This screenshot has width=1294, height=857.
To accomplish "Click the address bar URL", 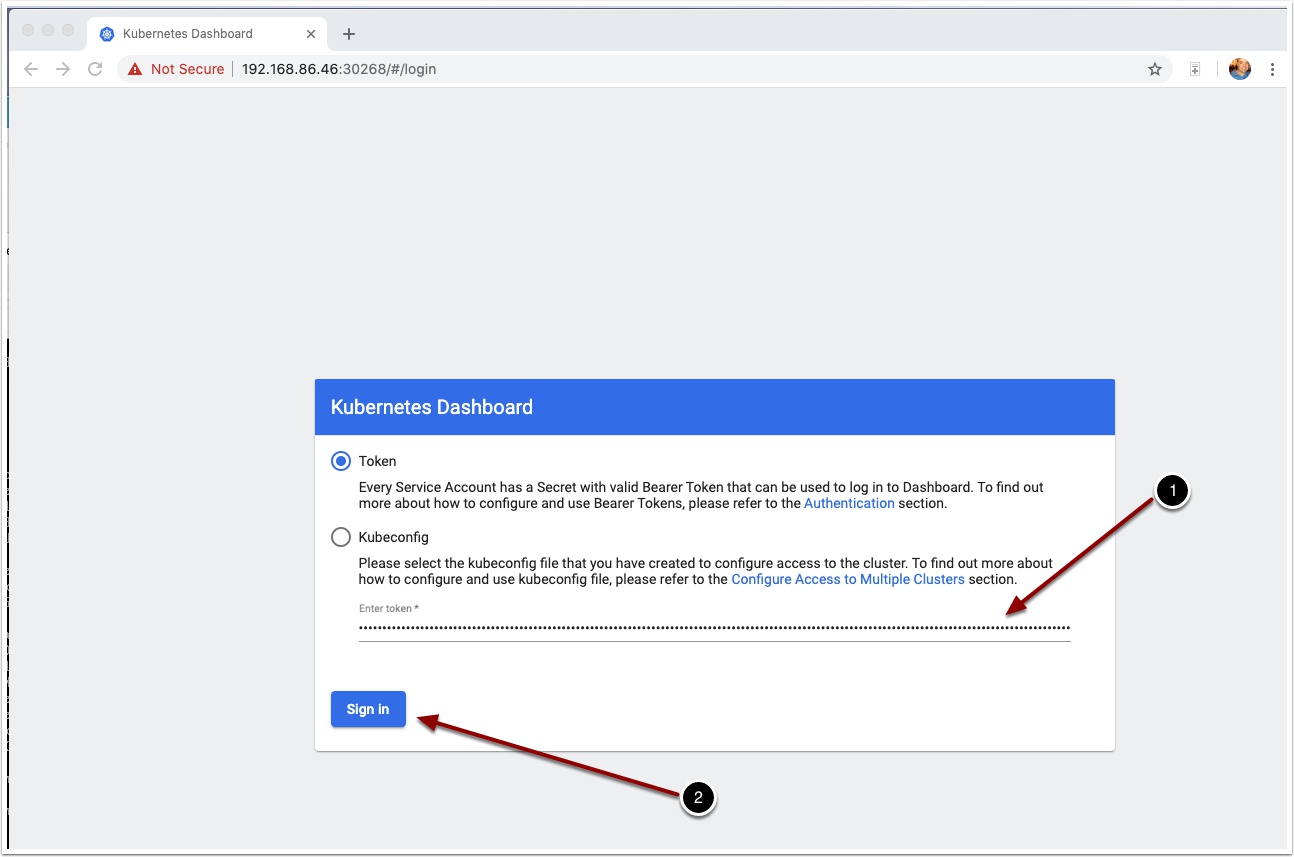I will pyautogui.click(x=339, y=69).
